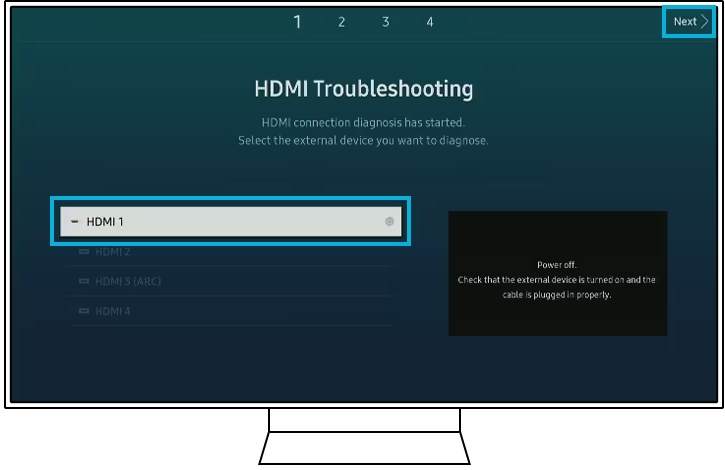Toggle the radio indicator on HDMI 1 row
This screenshot has height=470, width=725.
389,221
